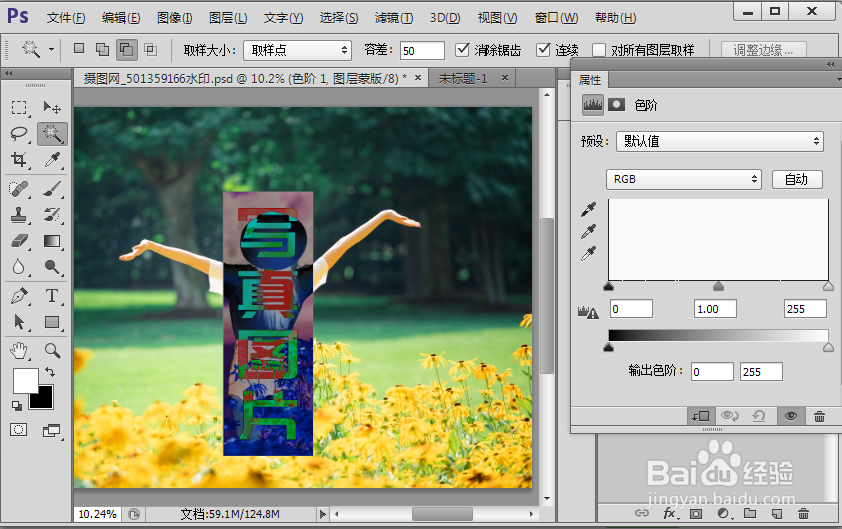
Task: Toggle Quick Mask mode
Action: [19, 430]
